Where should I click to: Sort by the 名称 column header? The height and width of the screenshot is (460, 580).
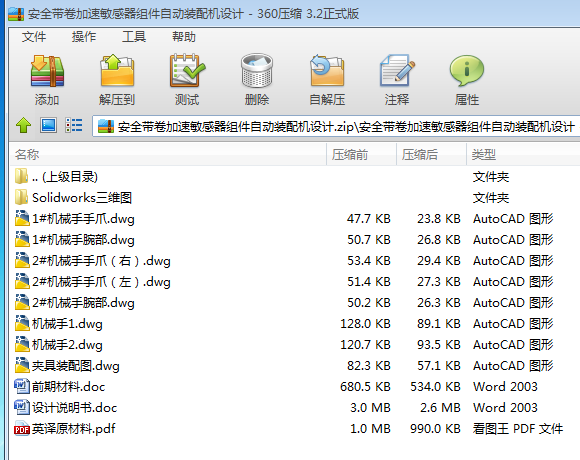tap(168, 154)
